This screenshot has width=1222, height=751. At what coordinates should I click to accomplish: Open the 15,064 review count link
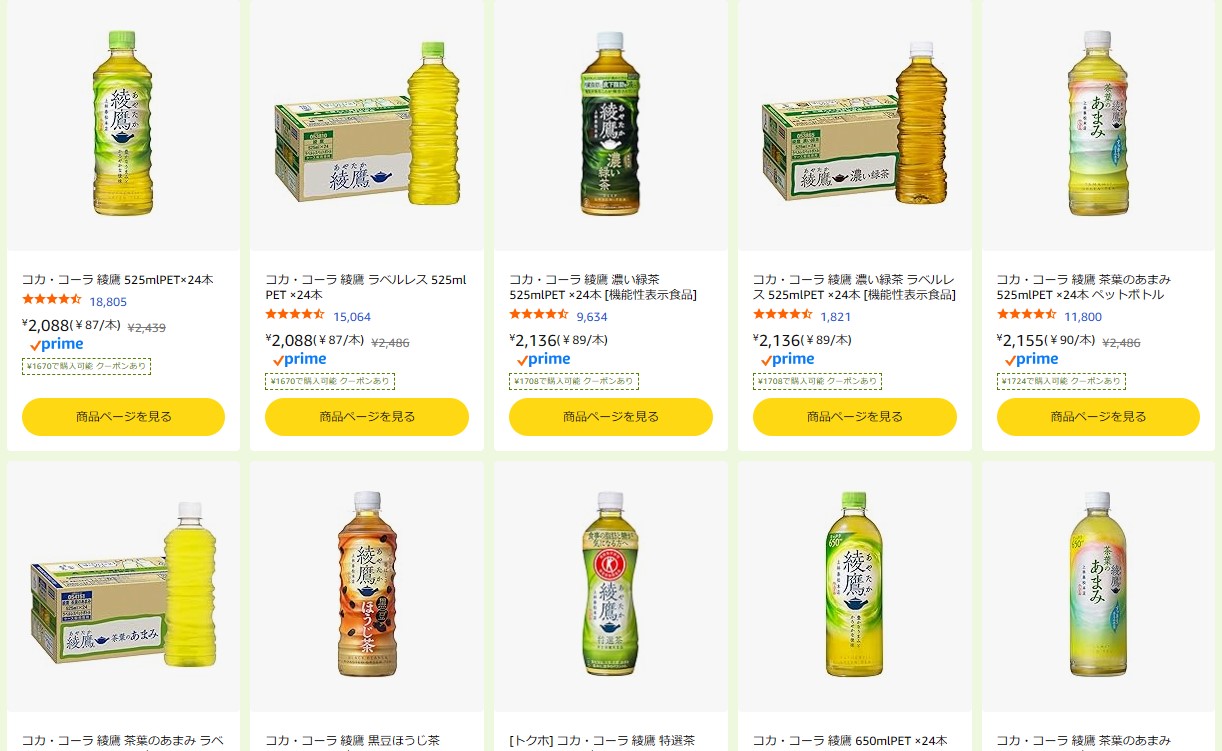click(x=352, y=316)
